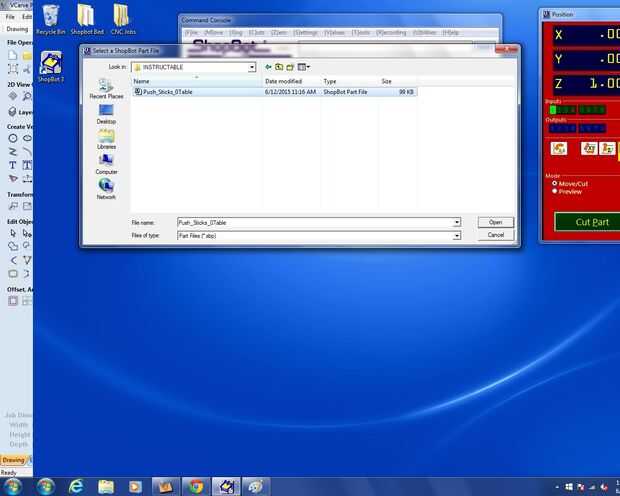
Task: Go to Network in dialog sidebar
Action: (106, 189)
